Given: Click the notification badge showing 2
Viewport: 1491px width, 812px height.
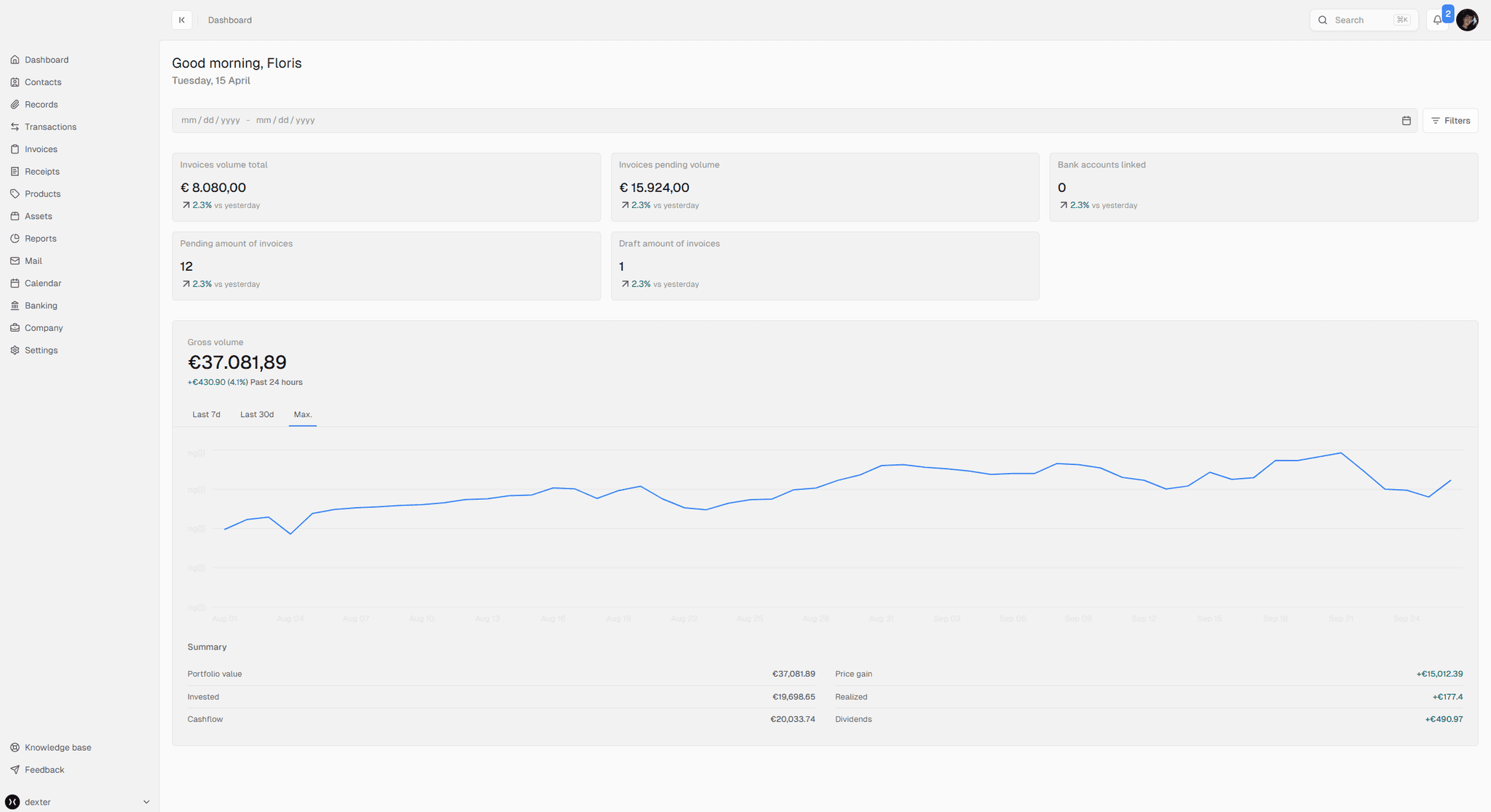Looking at the screenshot, I should click(x=1448, y=14).
